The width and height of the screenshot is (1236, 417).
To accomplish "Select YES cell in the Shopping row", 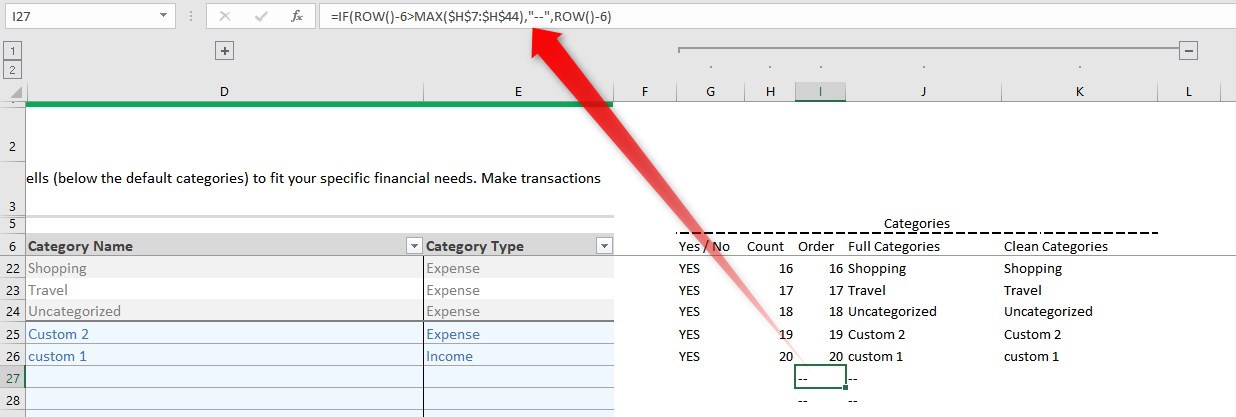I will point(710,268).
